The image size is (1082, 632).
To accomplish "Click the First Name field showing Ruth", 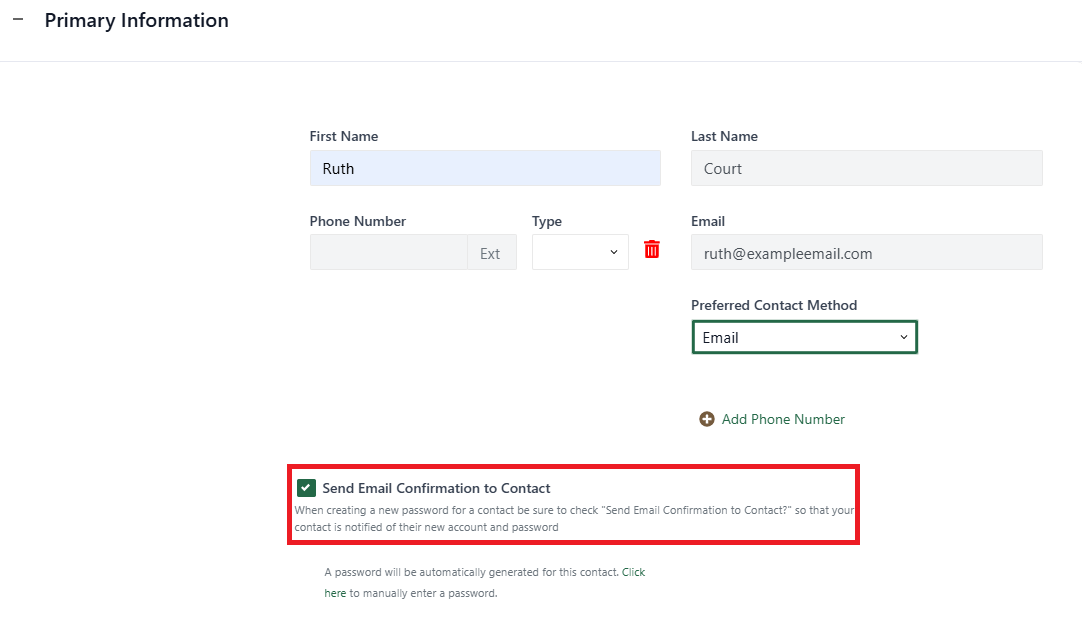I will [x=485, y=168].
